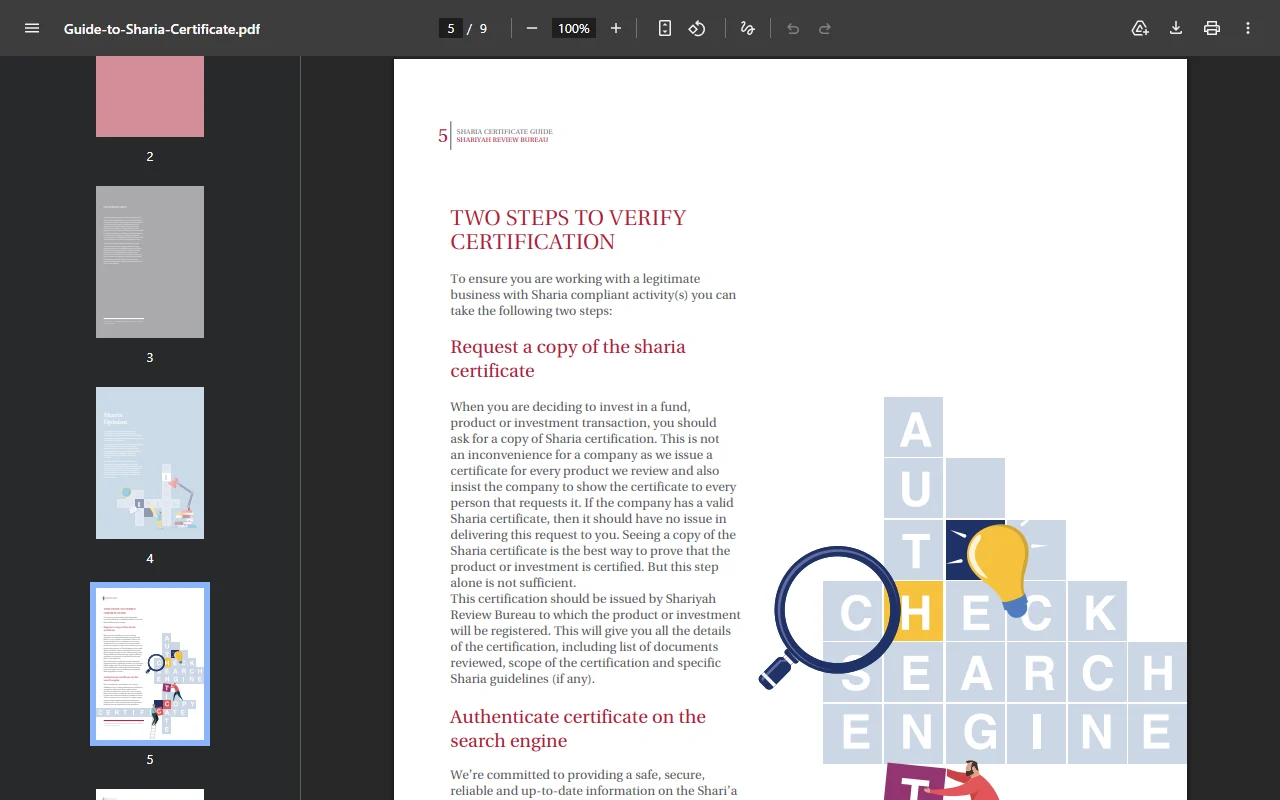The height and width of the screenshot is (800, 1280).
Task: Click the paragraph starting 'To ensure you are working'
Action: 593,295
